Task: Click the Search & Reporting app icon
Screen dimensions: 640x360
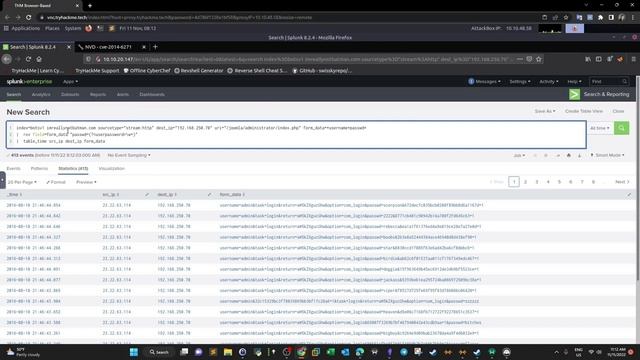Action: [x=574, y=94]
